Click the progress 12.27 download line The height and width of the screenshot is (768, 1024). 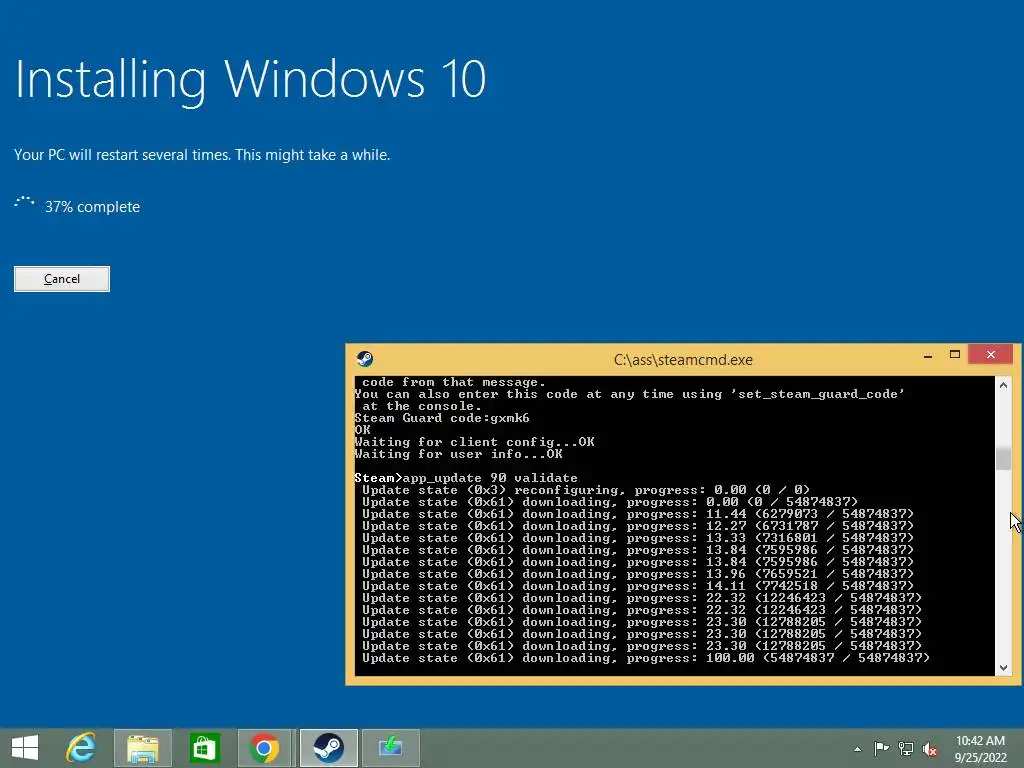638,526
